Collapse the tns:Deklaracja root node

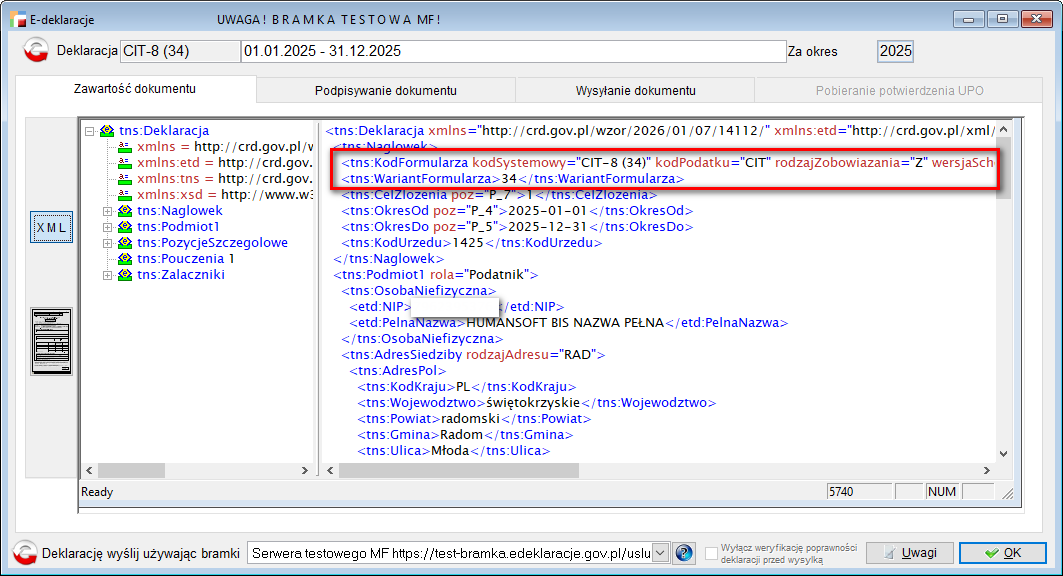point(90,131)
